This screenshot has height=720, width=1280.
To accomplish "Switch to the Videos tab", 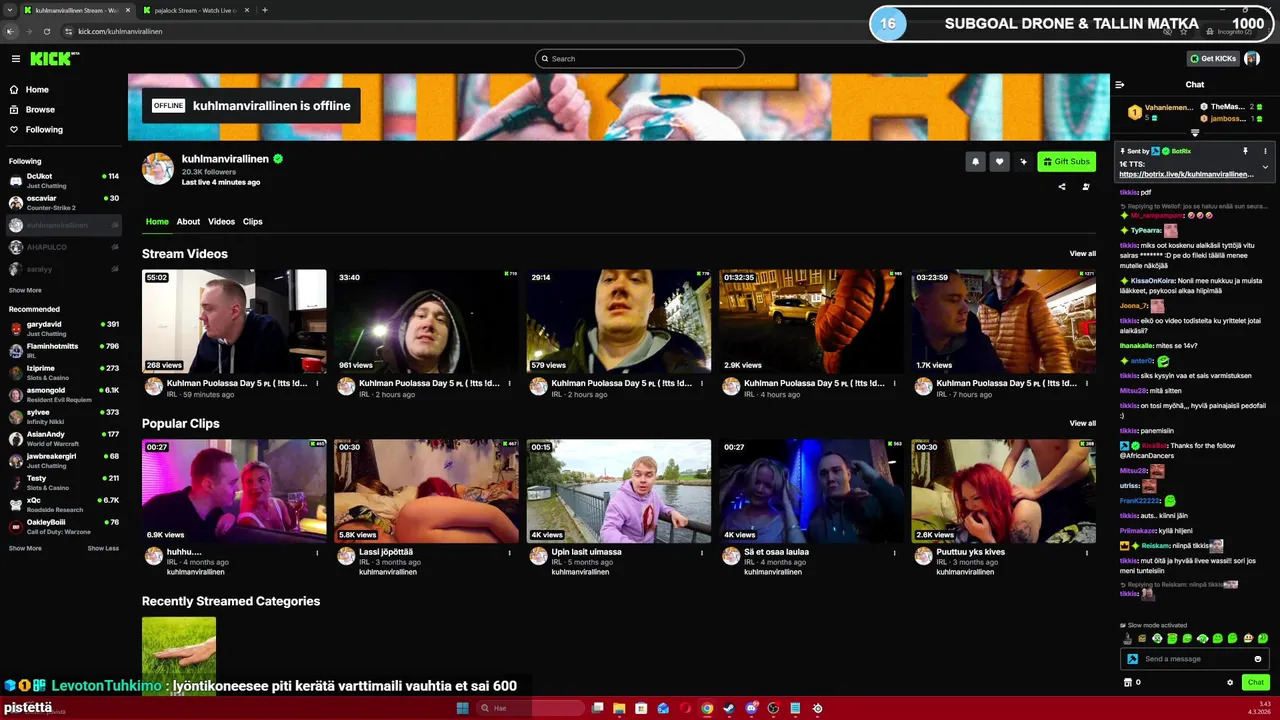I will pyautogui.click(x=221, y=222).
